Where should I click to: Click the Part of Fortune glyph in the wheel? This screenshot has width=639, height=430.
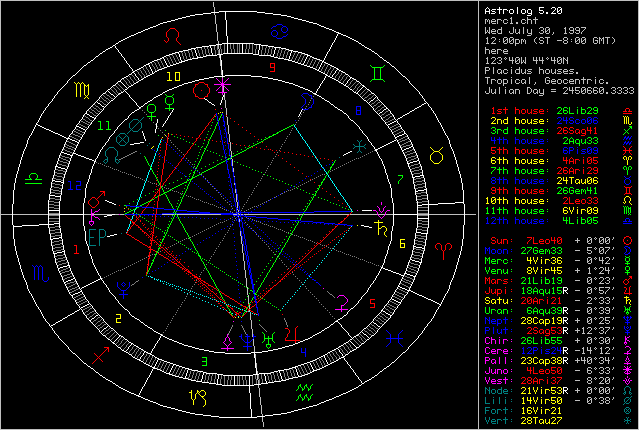(123, 139)
